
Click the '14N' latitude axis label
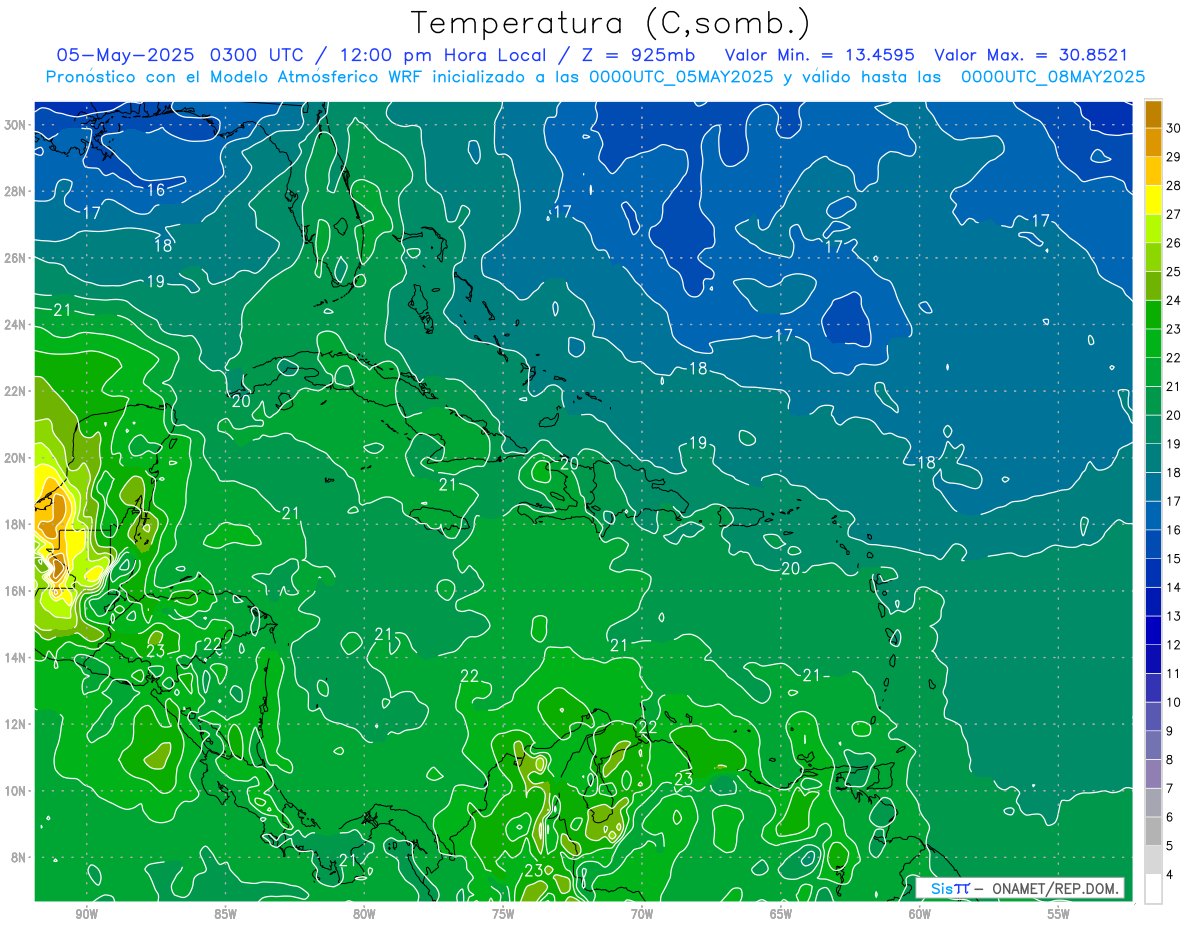coord(16,657)
